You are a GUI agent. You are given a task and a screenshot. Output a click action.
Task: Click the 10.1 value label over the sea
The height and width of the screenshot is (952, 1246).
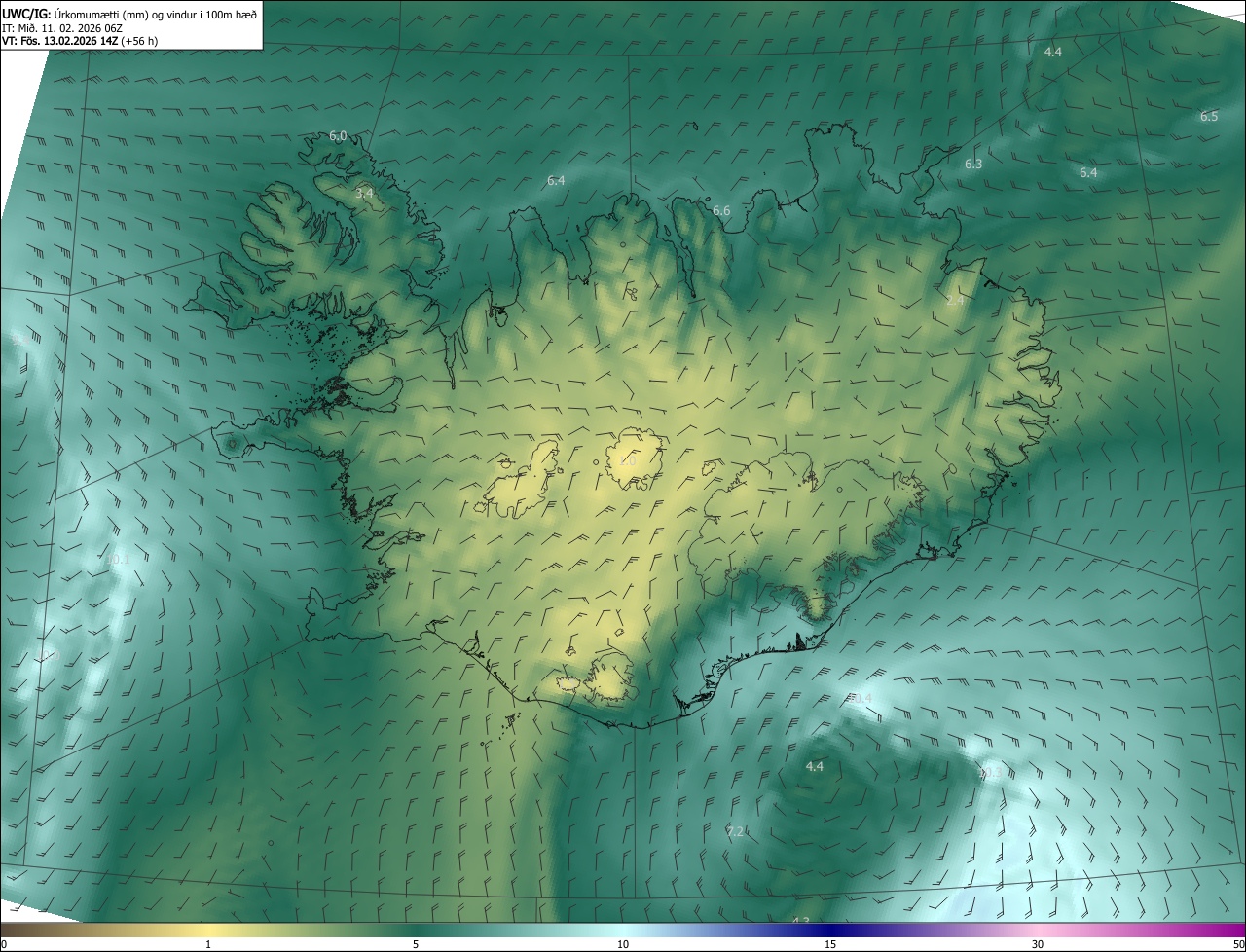tap(117, 561)
